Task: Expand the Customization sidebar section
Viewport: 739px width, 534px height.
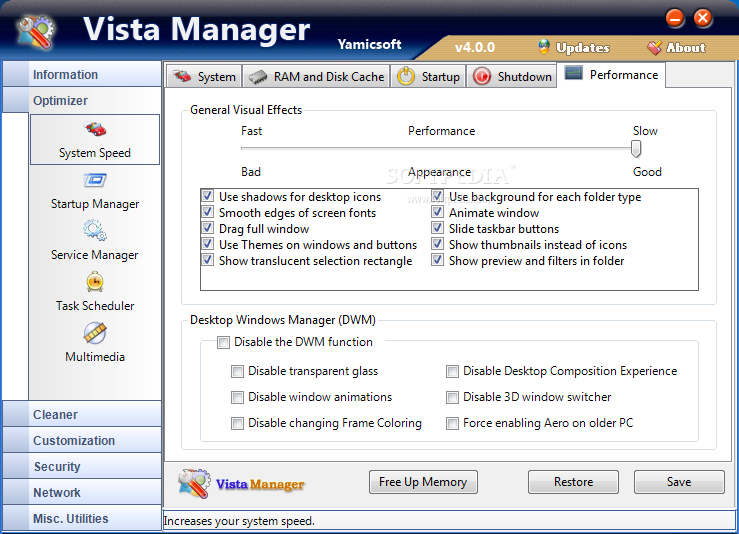Action: tap(82, 440)
